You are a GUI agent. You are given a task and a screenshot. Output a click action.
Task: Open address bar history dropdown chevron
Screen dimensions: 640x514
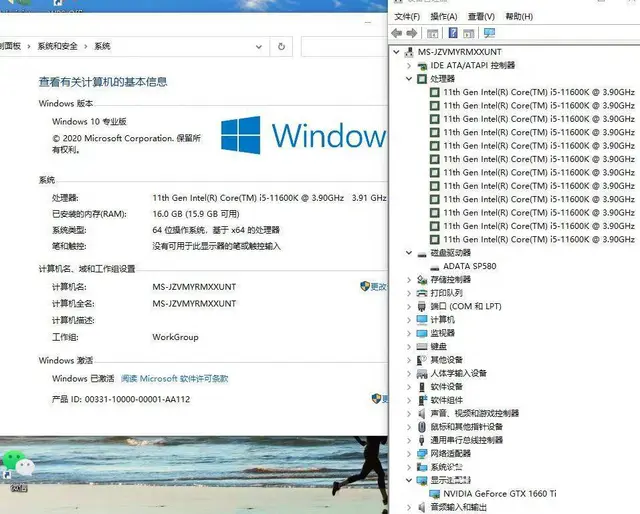[259, 47]
